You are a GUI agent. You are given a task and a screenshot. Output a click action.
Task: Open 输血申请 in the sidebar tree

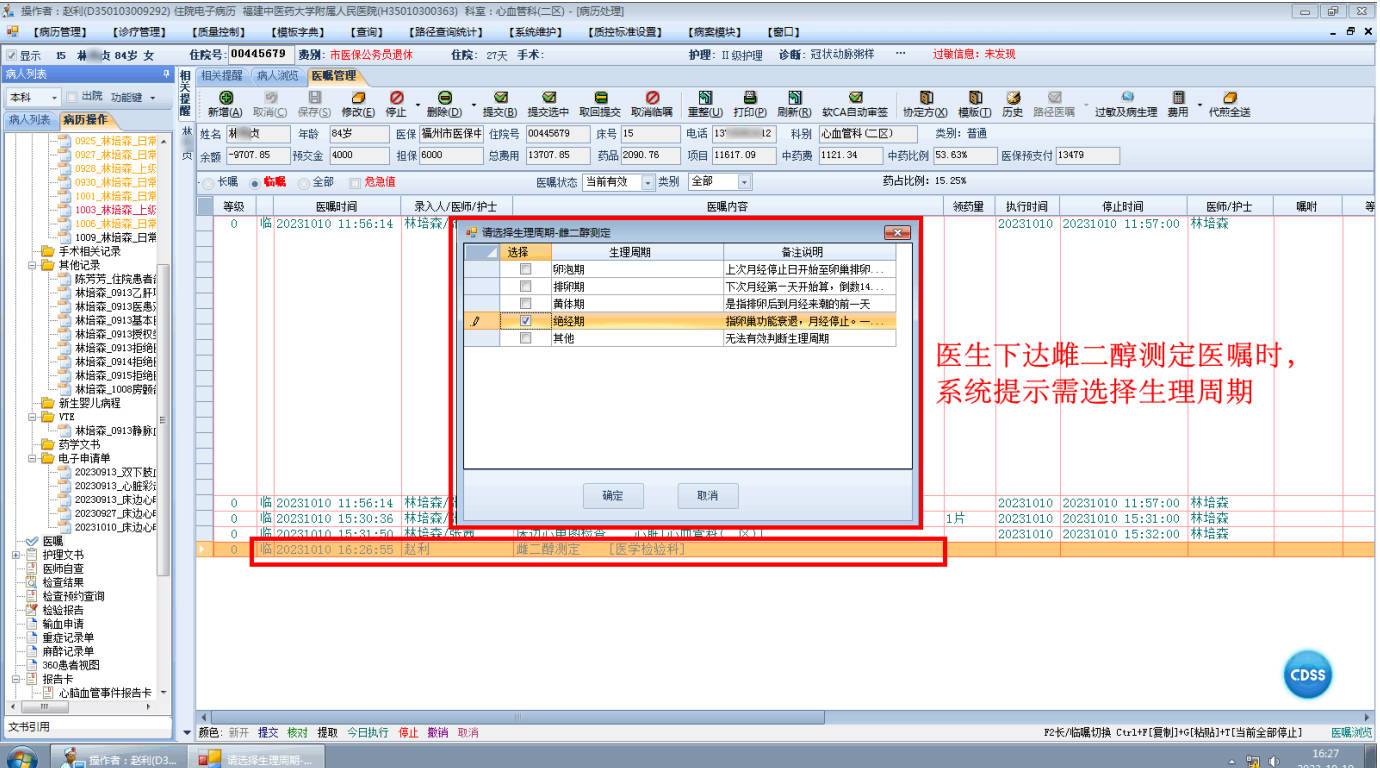coord(62,623)
